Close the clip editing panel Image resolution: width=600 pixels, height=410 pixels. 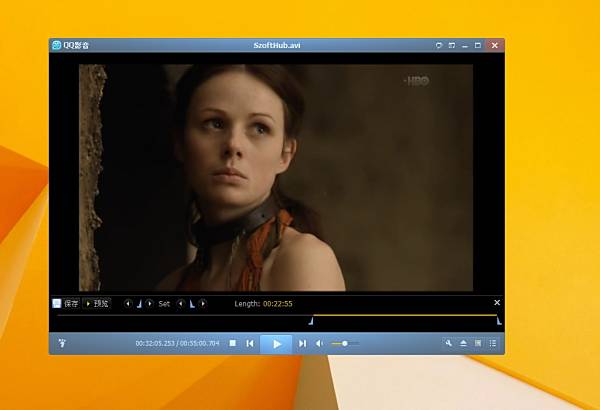[497, 302]
